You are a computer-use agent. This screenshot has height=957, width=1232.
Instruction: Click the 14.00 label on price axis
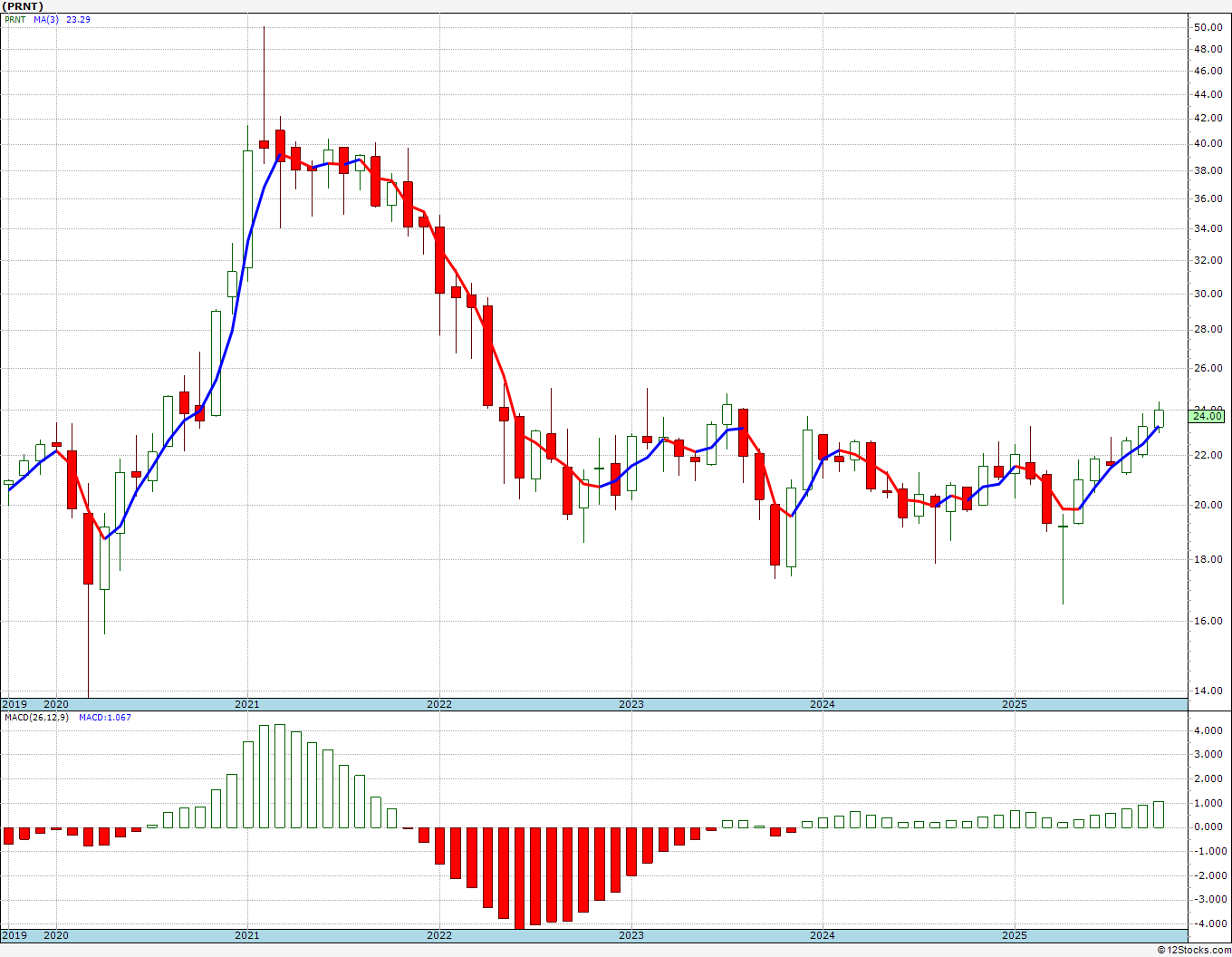pos(1208,691)
